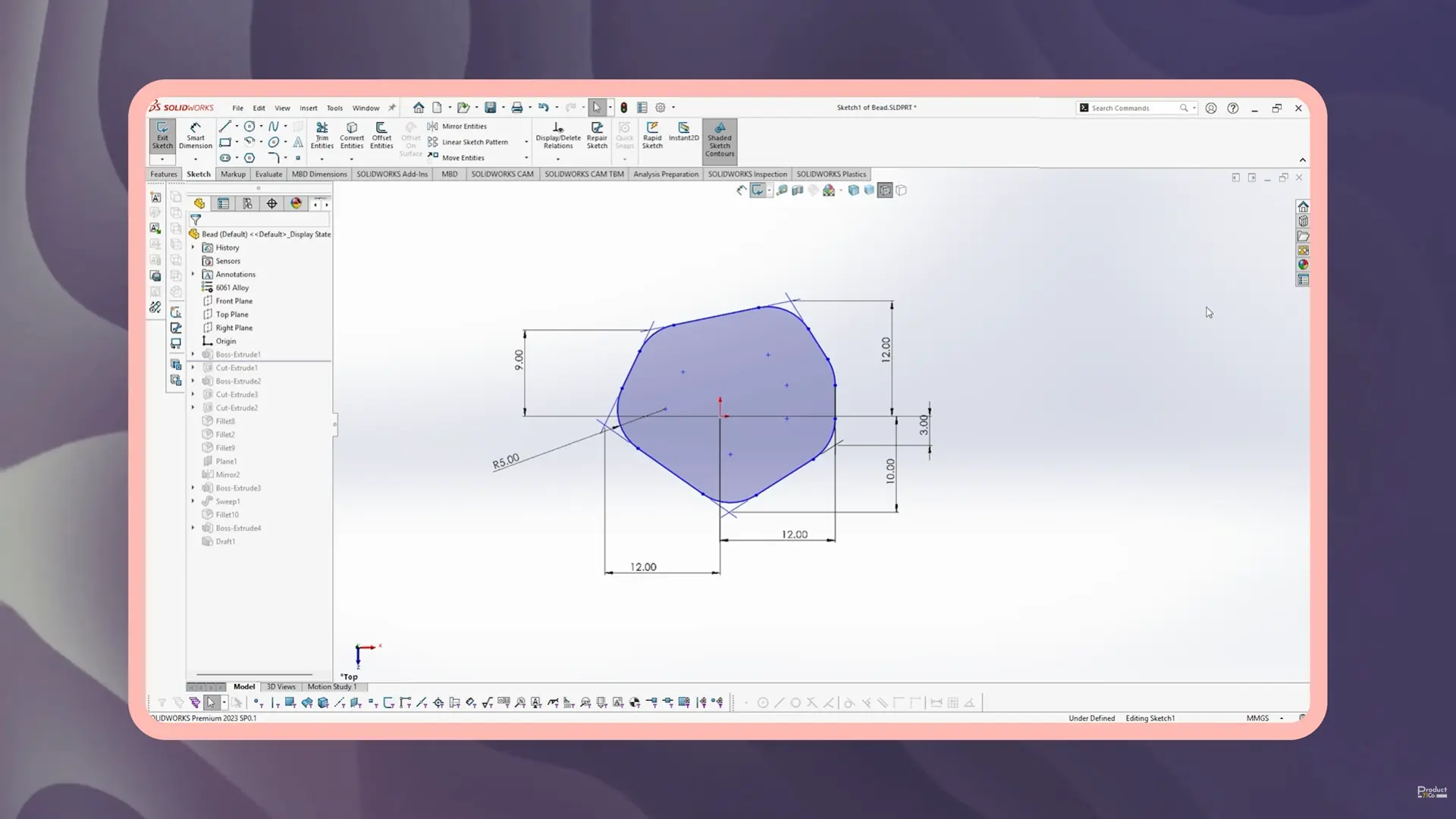Open the Insert menu
The width and height of the screenshot is (1456, 819).
click(x=308, y=108)
